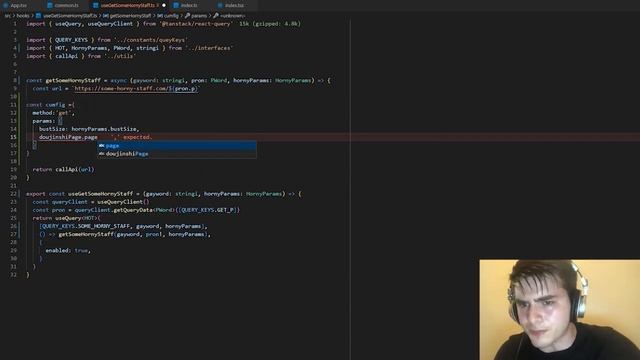Click the wrench icon beside the 'params' breadcrumb
The image size is (640, 360).
[187, 16]
